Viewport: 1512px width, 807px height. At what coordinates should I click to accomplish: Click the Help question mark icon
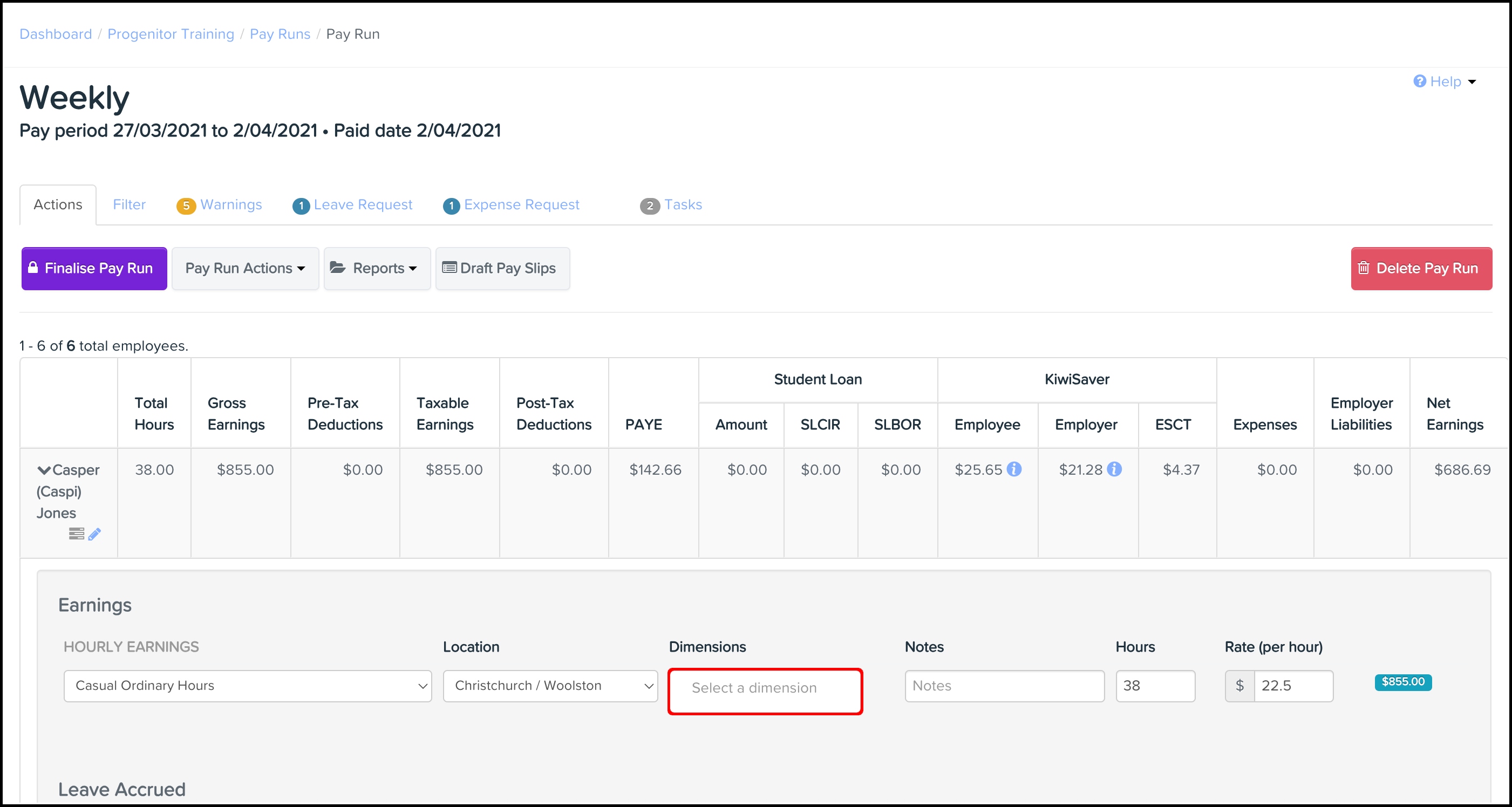[x=1419, y=81]
